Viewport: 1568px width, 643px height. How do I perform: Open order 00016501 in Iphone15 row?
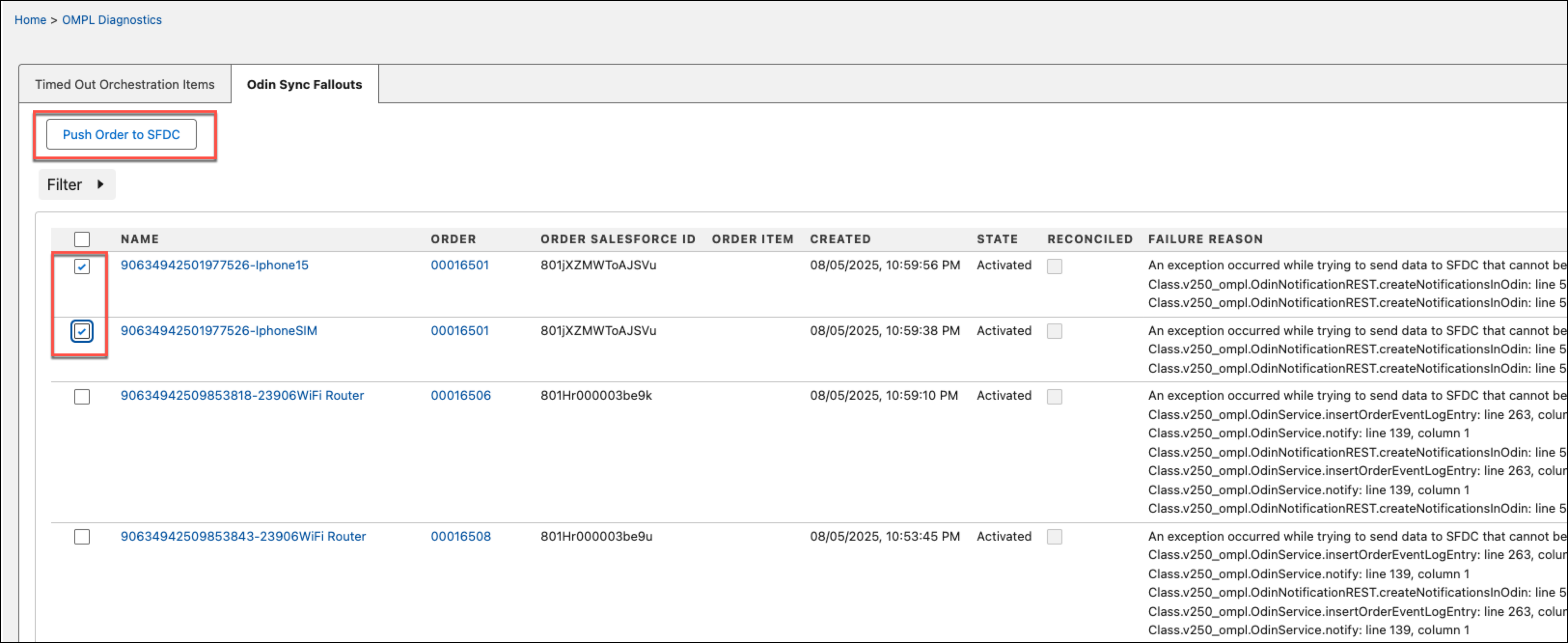point(460,266)
